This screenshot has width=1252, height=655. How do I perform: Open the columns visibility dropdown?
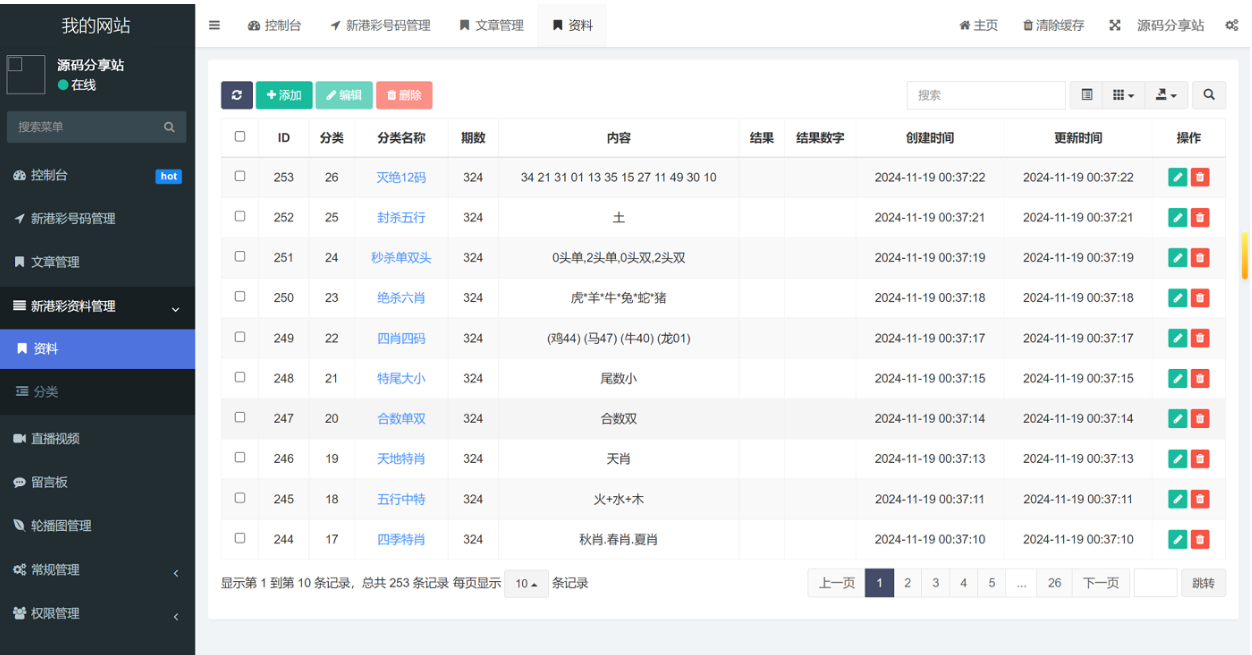(1124, 95)
